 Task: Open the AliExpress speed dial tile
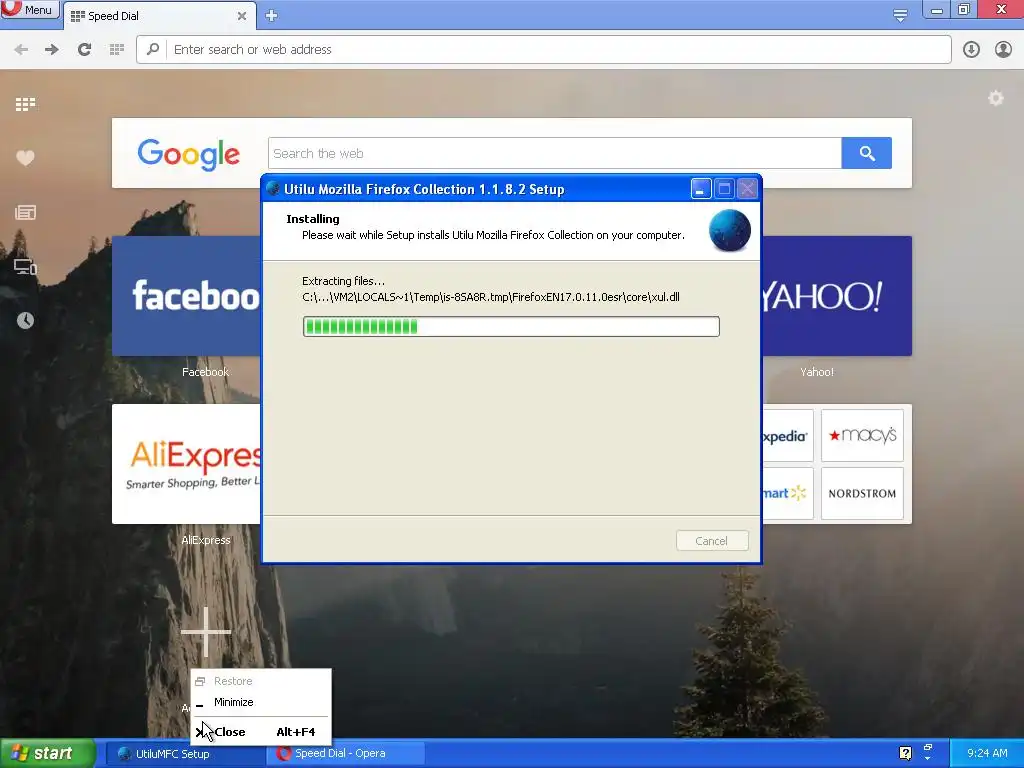pyautogui.click(x=186, y=464)
